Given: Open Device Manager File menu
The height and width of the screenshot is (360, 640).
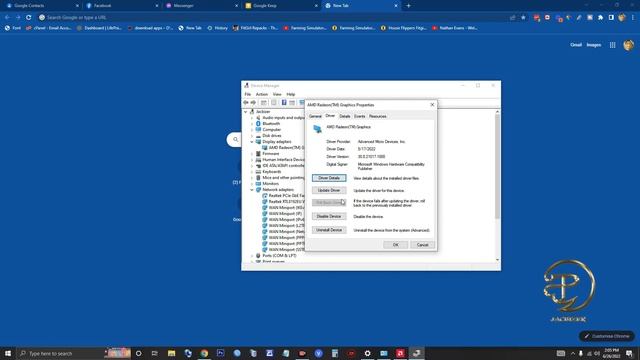Looking at the screenshot, I should point(248,94).
